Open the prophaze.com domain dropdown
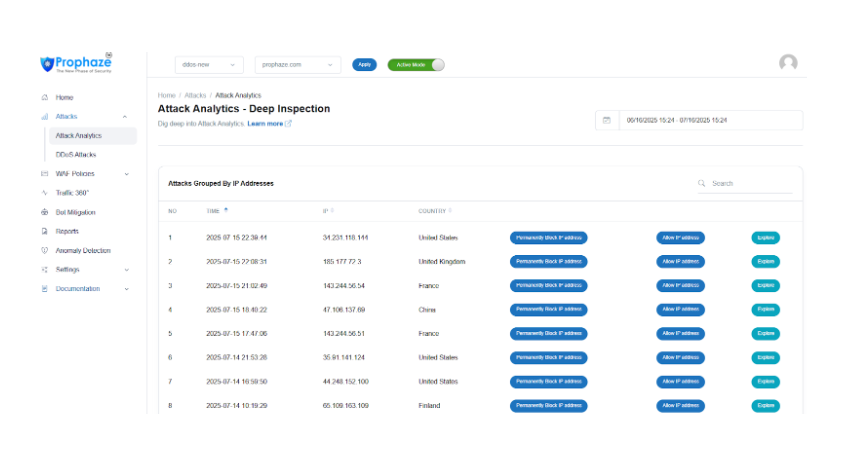This screenshot has height=460, width=852. [x=297, y=64]
